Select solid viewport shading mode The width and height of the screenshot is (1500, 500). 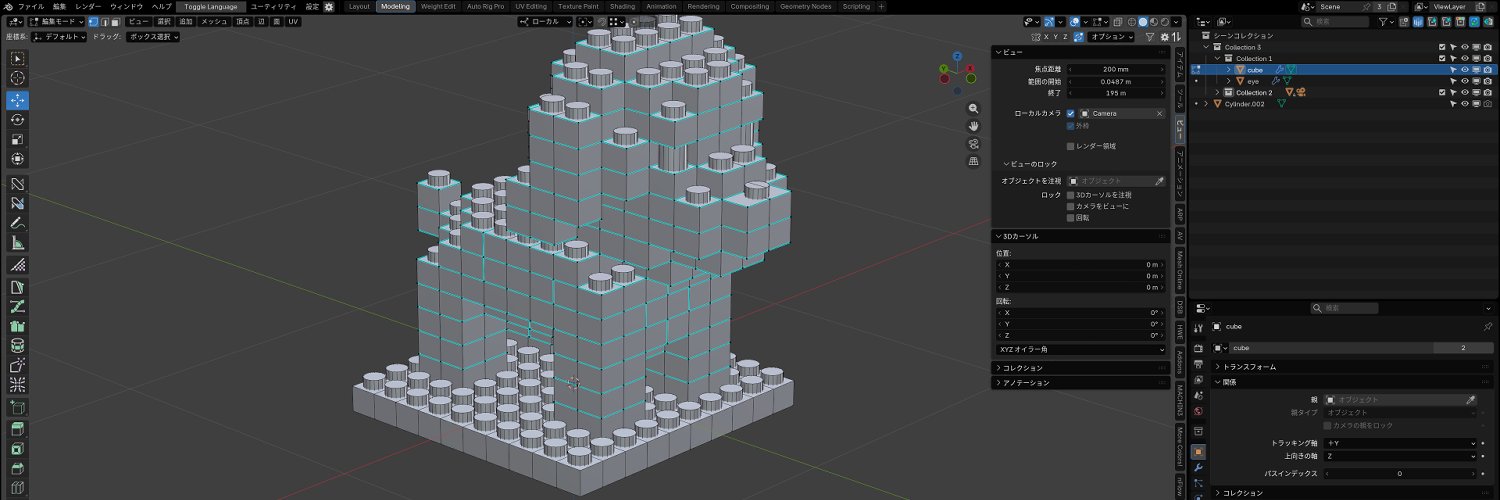click(1143, 21)
